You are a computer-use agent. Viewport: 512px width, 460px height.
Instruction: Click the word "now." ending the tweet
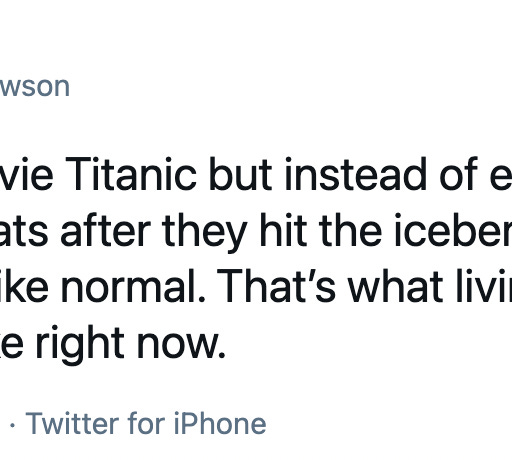click(181, 344)
